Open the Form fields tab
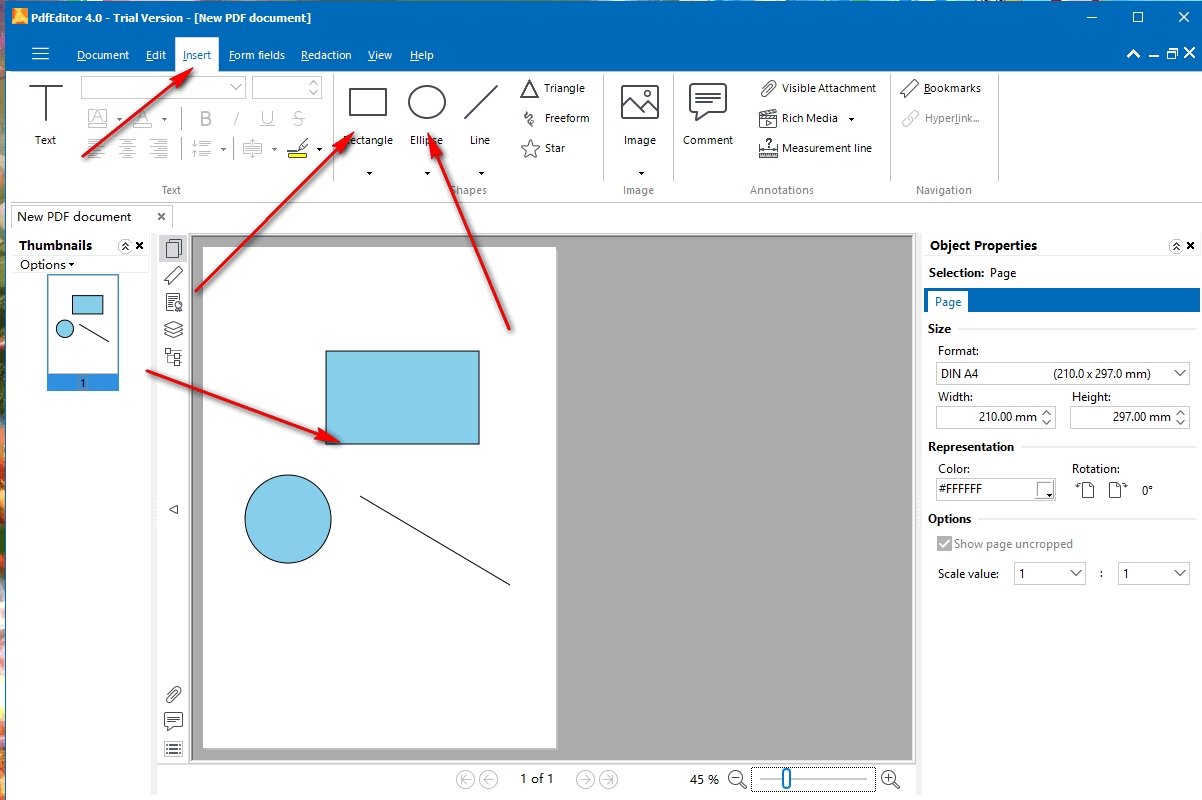 tap(256, 55)
